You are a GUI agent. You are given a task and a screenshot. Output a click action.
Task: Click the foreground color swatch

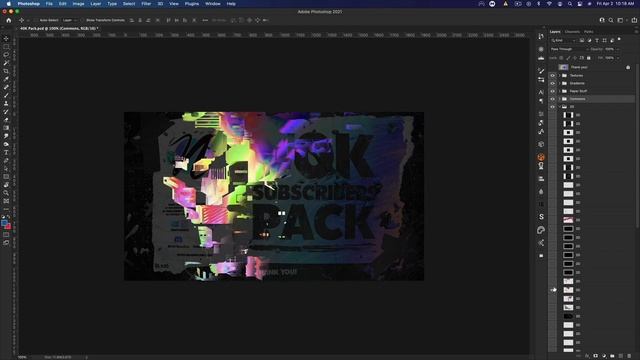(4, 223)
